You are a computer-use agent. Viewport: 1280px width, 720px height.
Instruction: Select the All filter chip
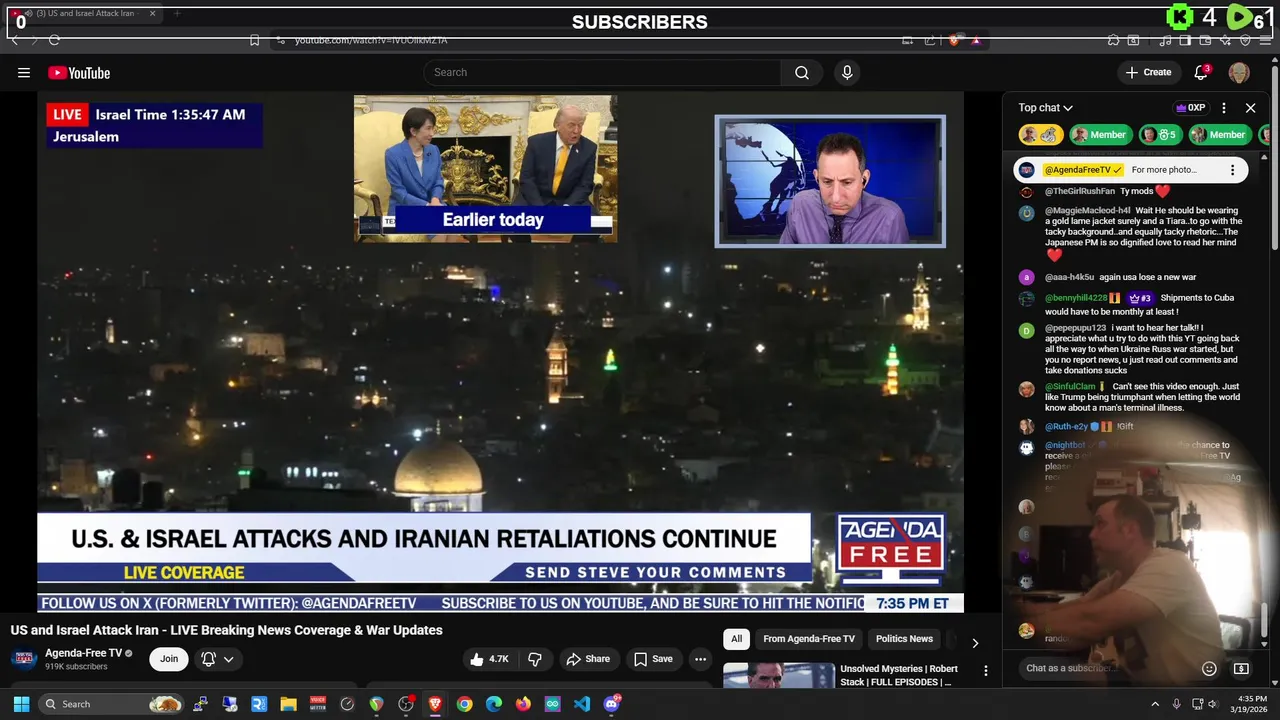[736, 639]
